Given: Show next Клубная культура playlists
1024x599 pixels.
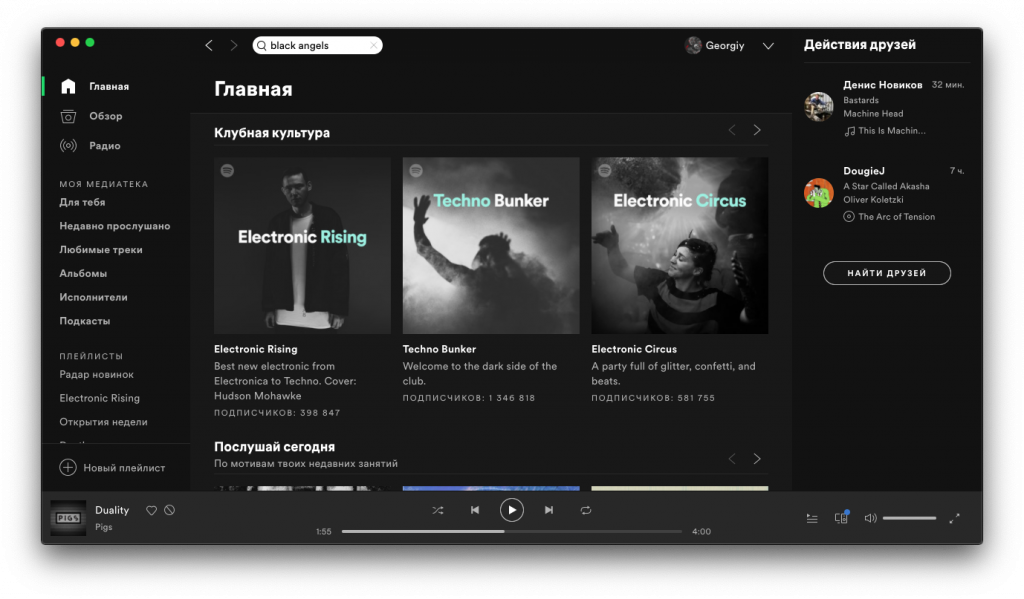Looking at the screenshot, I should pos(757,130).
